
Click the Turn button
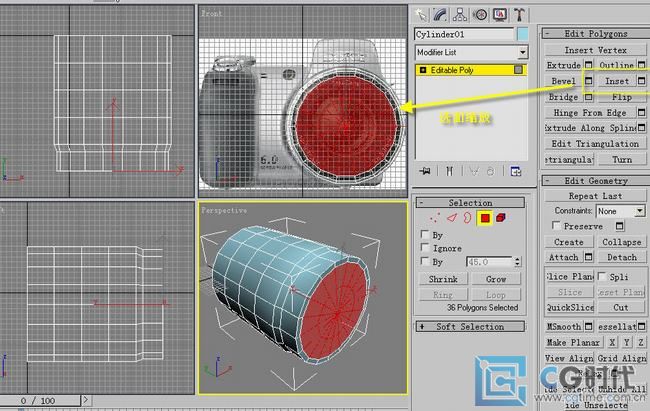(622, 160)
